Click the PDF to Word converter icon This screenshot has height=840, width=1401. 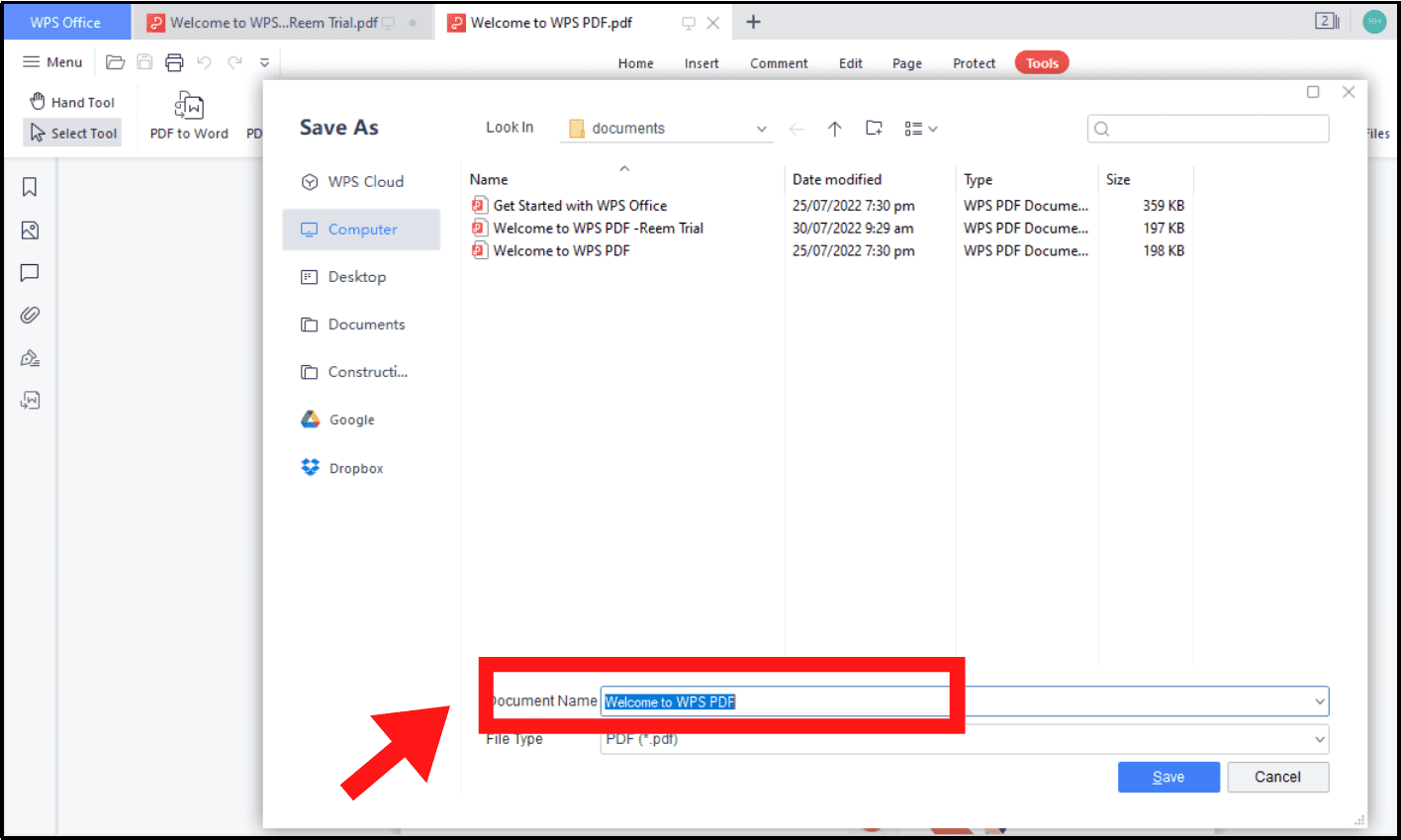189,116
